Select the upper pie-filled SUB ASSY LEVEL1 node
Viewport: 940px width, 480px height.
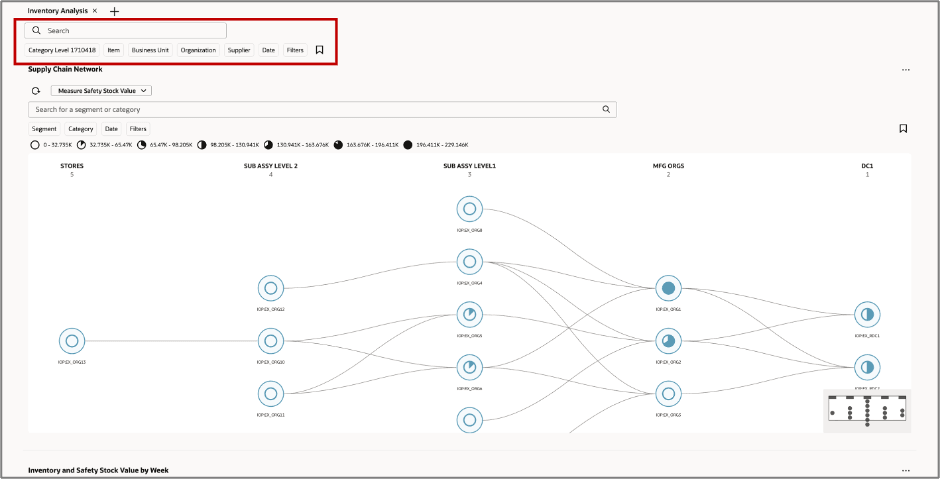point(469,315)
